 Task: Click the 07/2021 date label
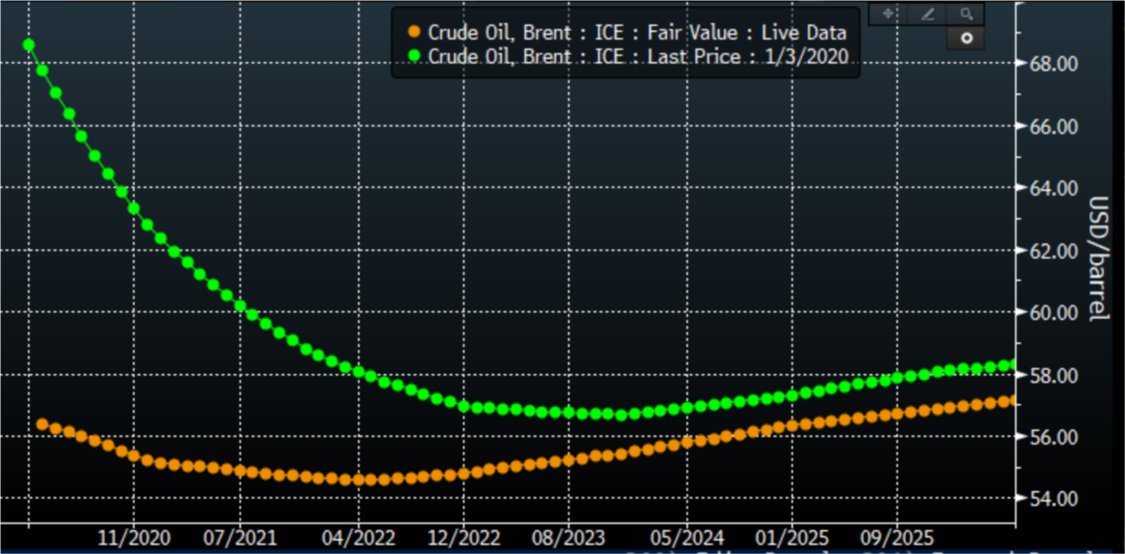[x=240, y=537]
